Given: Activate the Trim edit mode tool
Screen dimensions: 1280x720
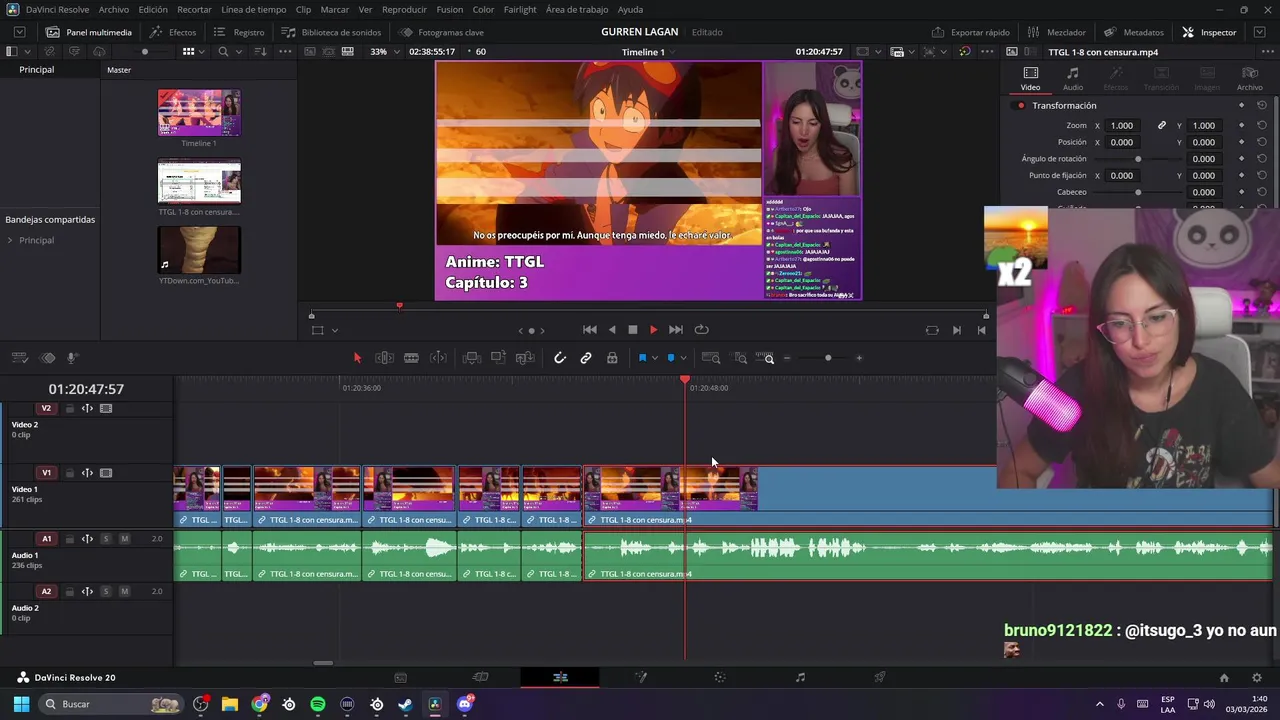Looking at the screenshot, I should pos(384,358).
